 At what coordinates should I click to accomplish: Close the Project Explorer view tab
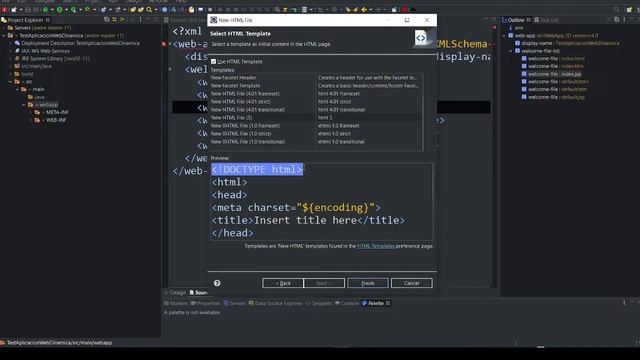tap(48, 20)
